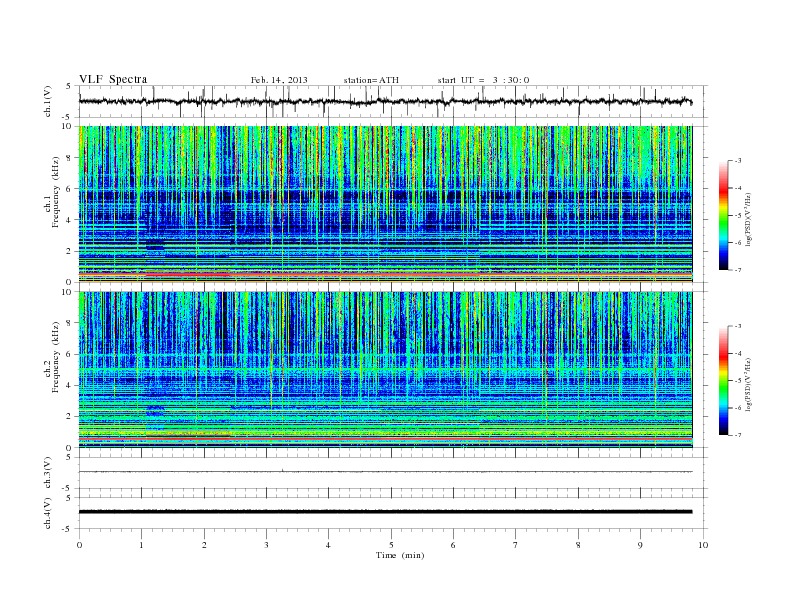Click the "ch.3(V)" axis label
The height and width of the screenshot is (612, 792).
[48, 473]
